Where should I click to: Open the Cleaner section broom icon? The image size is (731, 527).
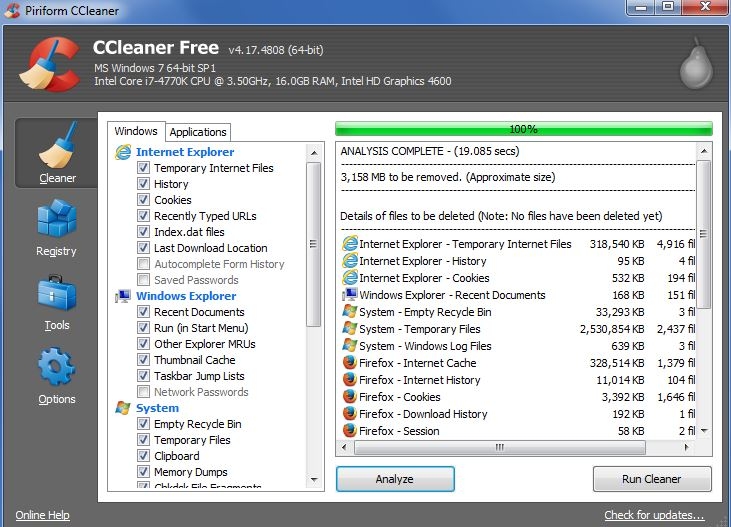[x=57, y=145]
